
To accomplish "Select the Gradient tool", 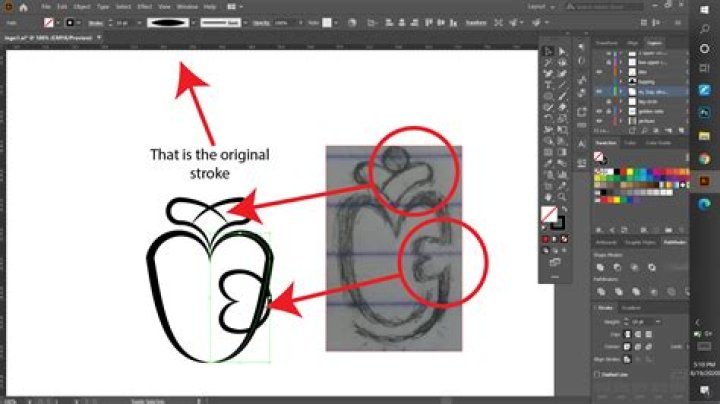I will click(562, 152).
